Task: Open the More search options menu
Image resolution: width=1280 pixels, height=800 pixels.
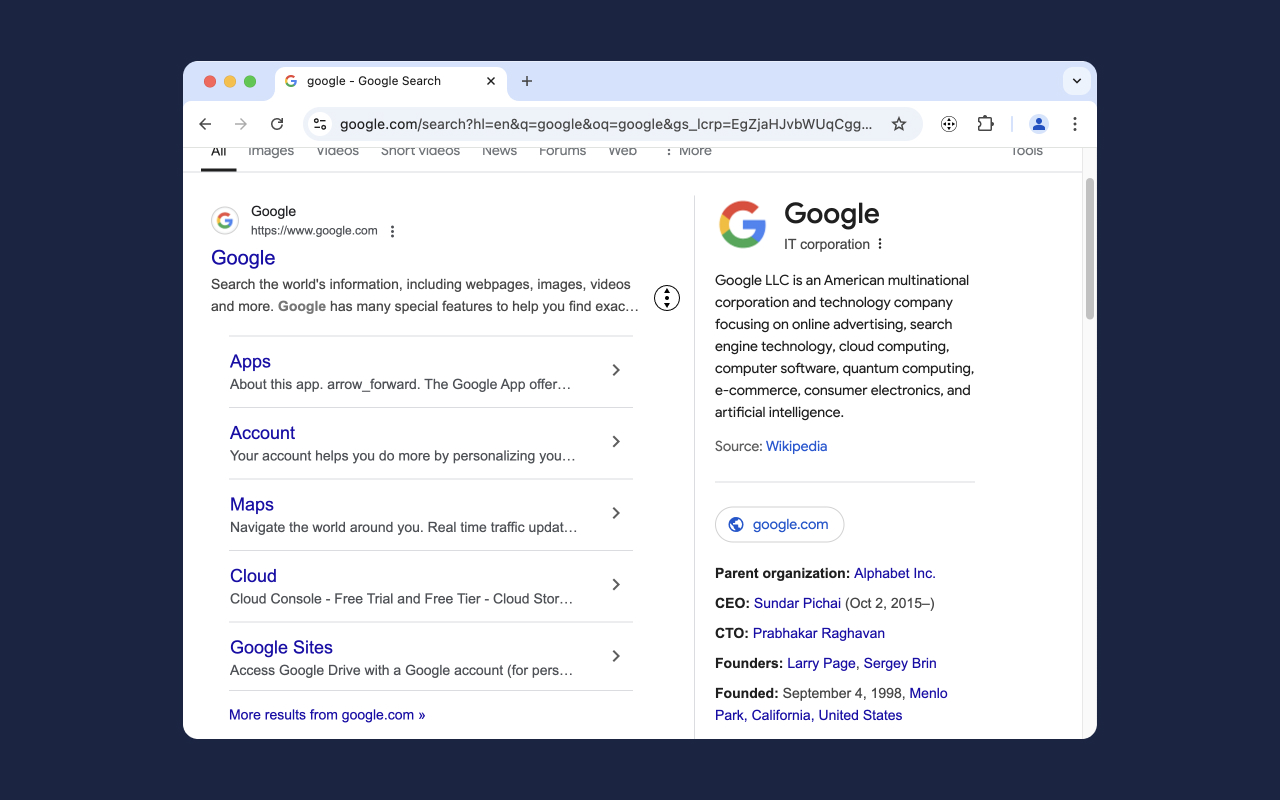Action: point(689,150)
